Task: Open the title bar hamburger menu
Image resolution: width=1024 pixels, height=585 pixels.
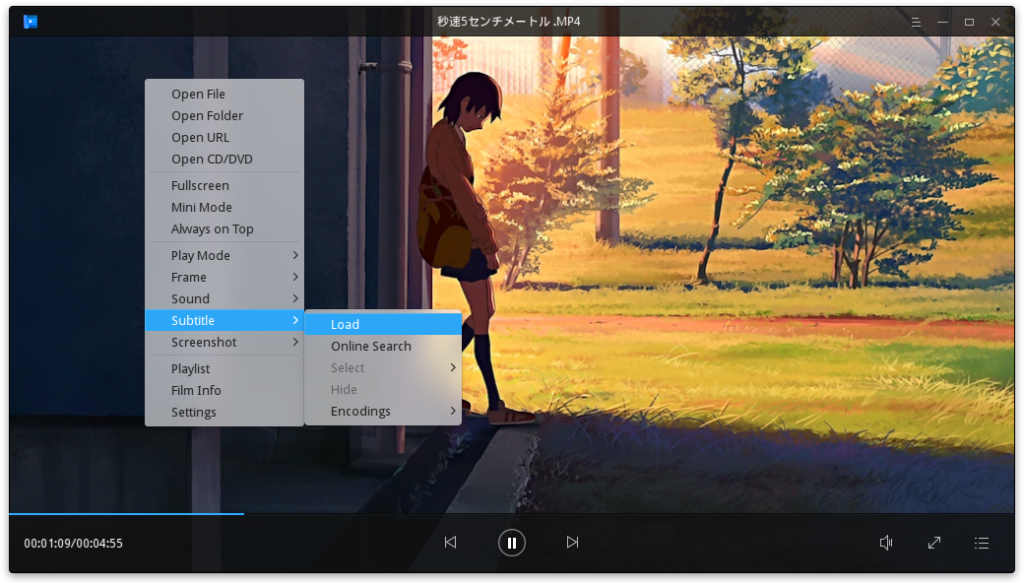Action: 916,21
